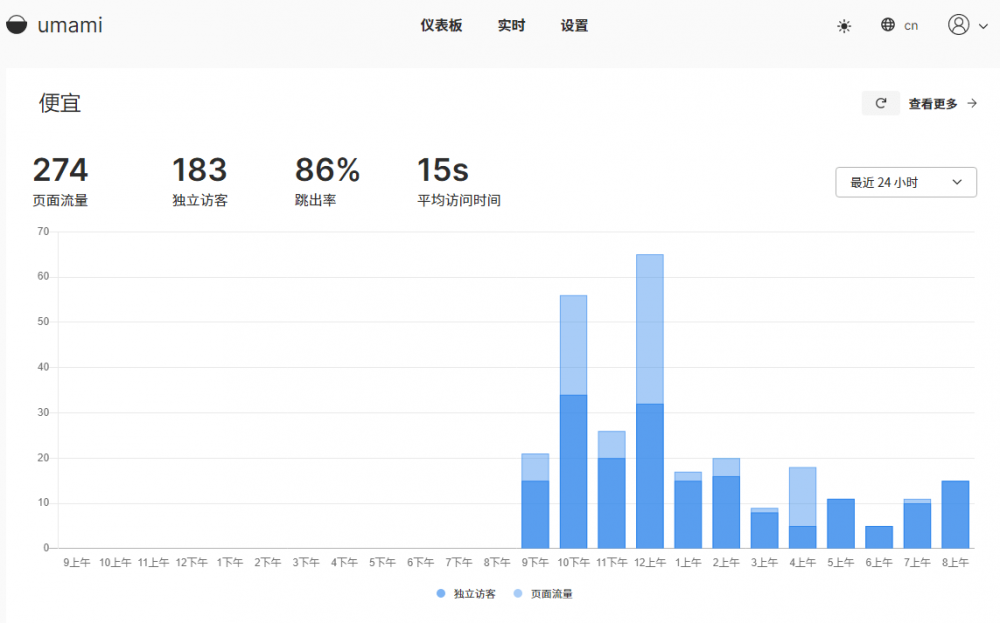Click the sun theme icon
The height and width of the screenshot is (623, 1000).
(844, 26)
